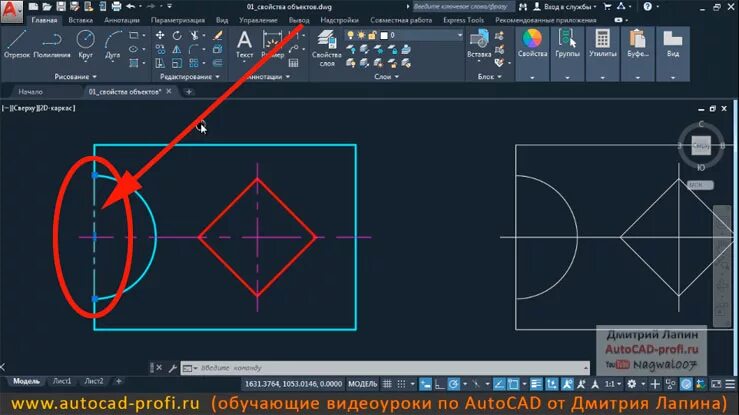Image resolution: width=739 pixels, height=415 pixels.
Task: Open the Начало start tab
Action: click(31, 92)
